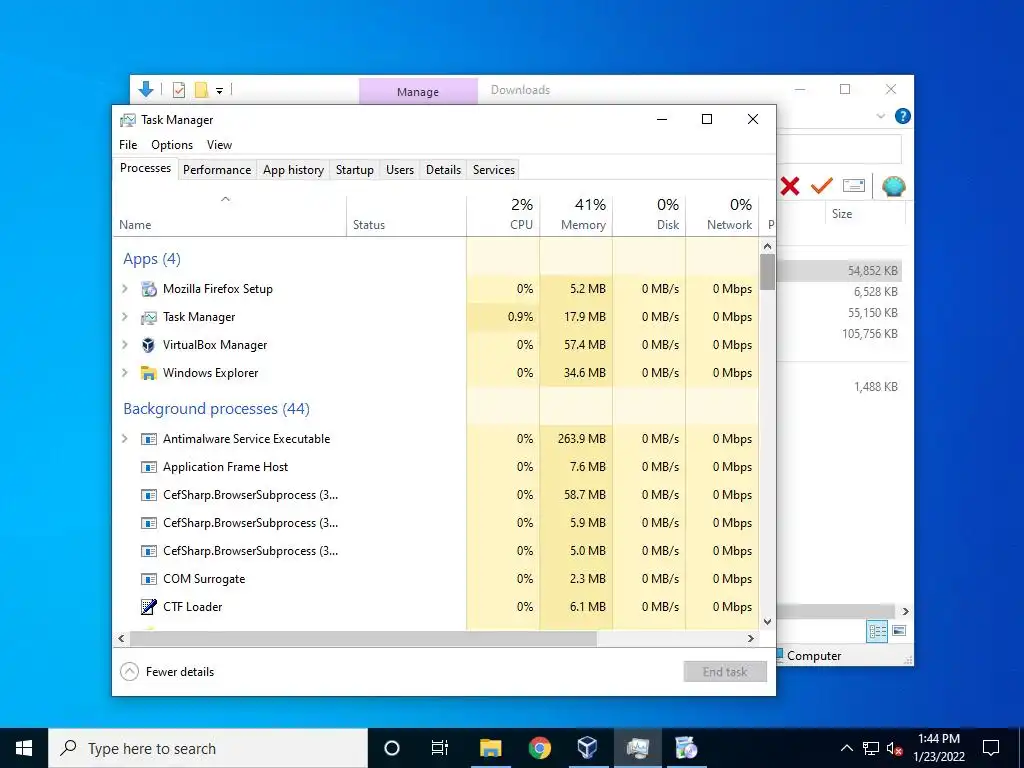Screen dimensions: 1024x768
Task: Open the notification center icon
Action: coord(991,748)
